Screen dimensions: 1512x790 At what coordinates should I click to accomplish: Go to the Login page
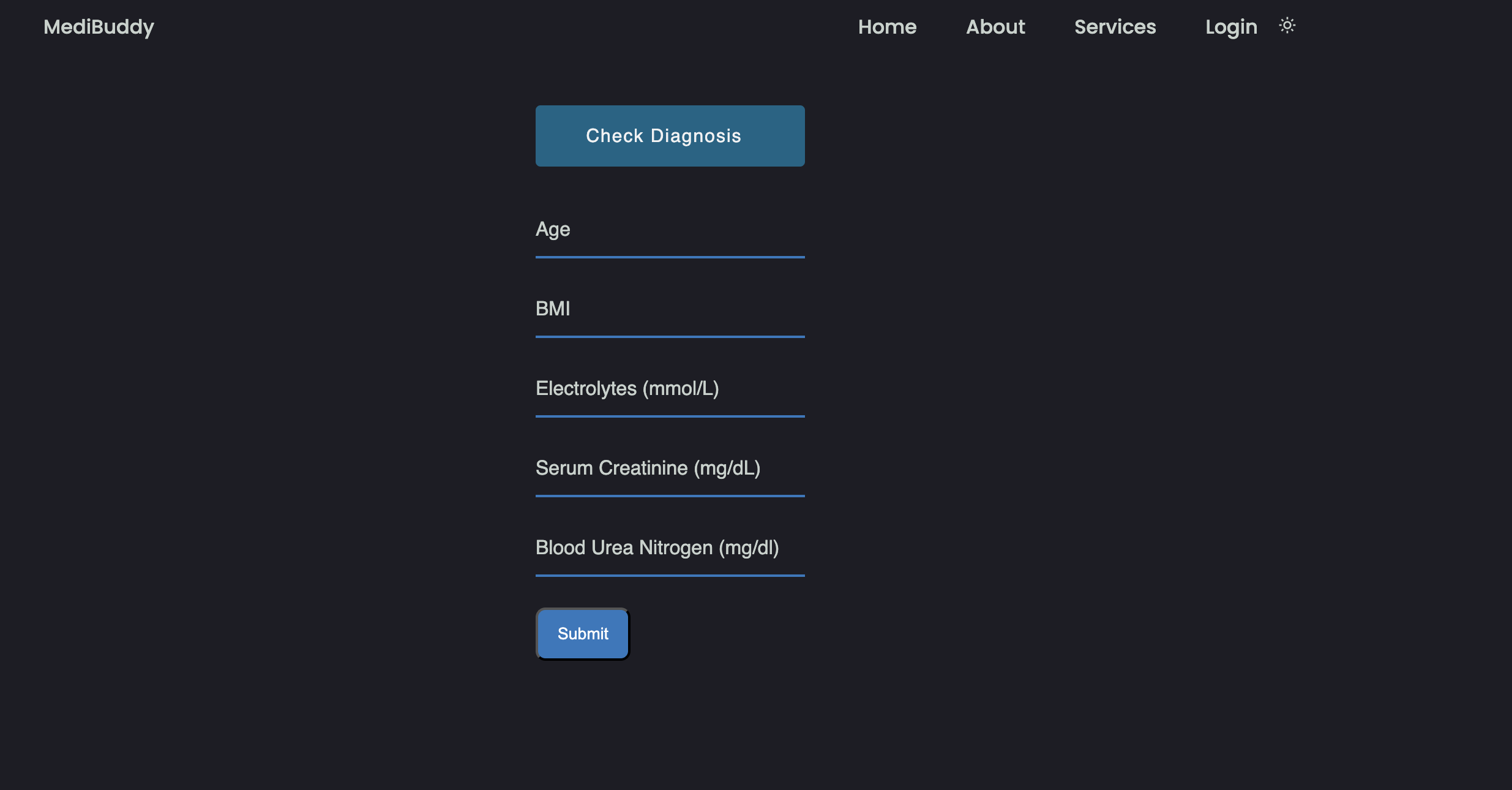click(x=1230, y=27)
